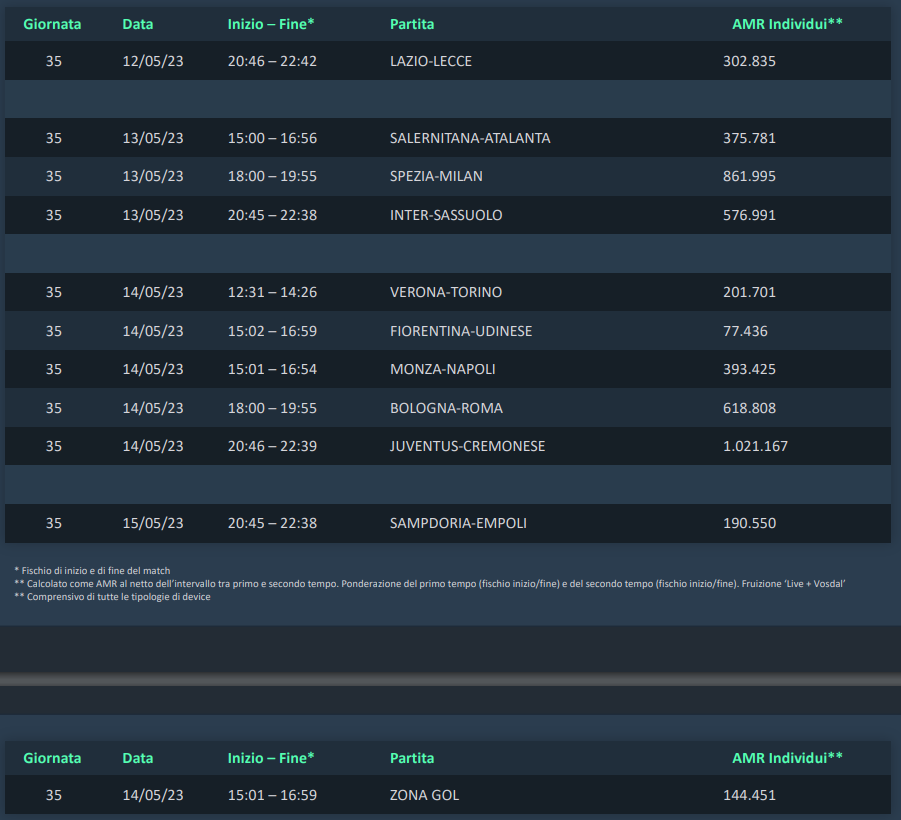Select the footnote starting 'Calcolato come AMR al netto'
This screenshot has height=820, width=901.
point(430,584)
